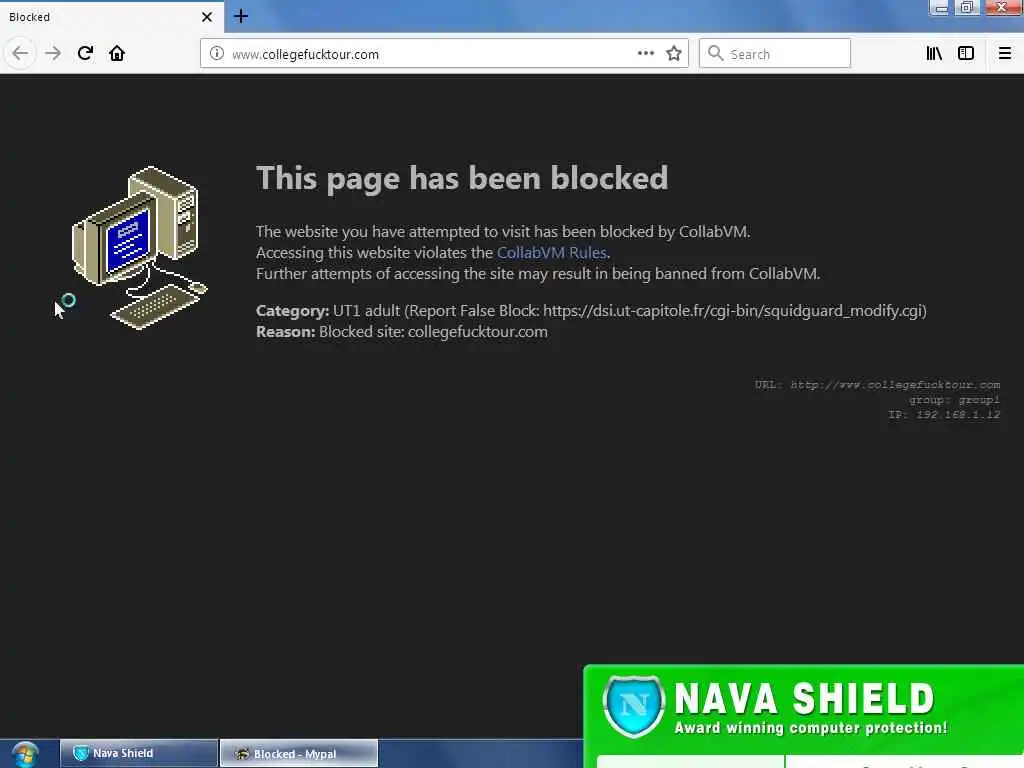Close the Blocked tab

[207, 17]
